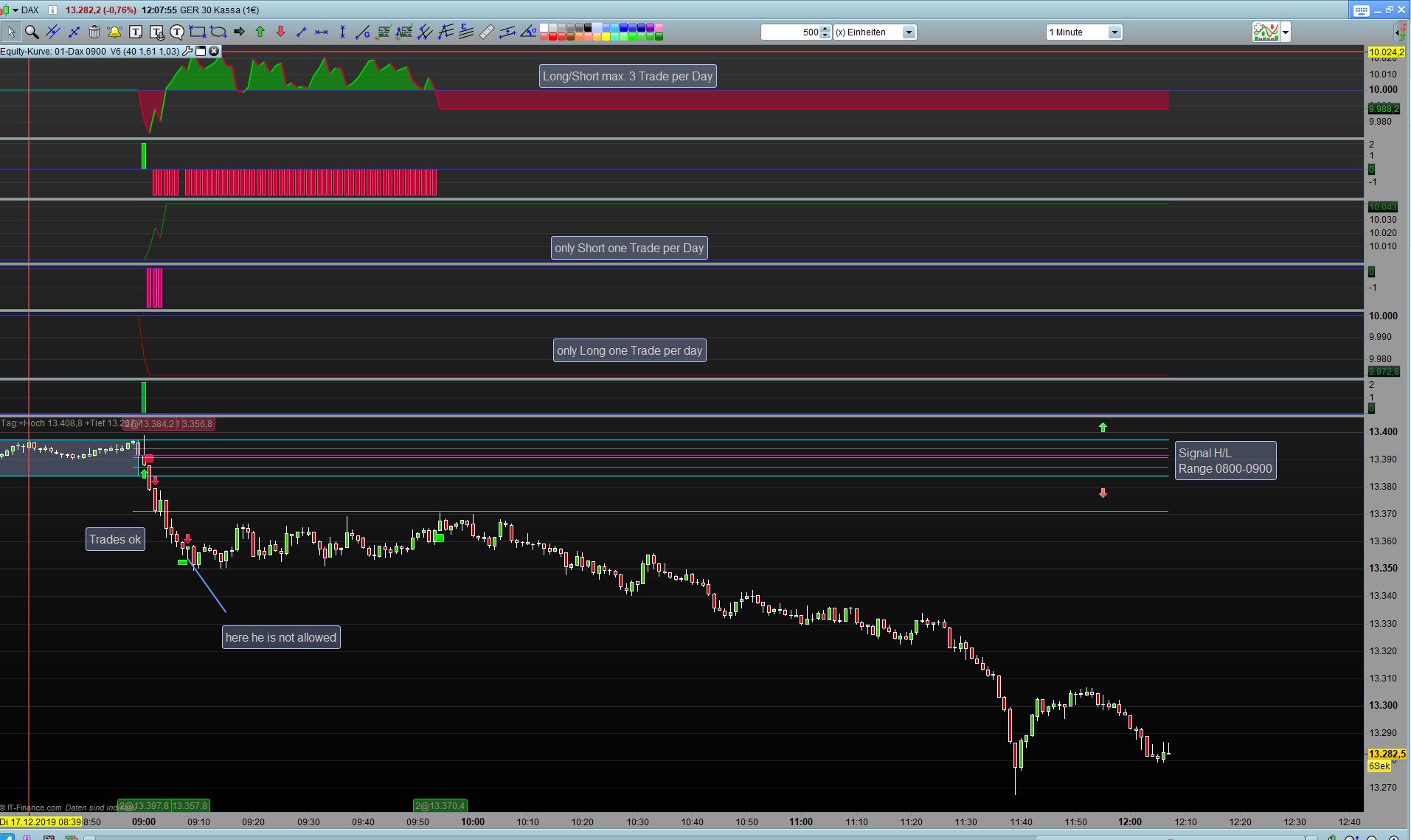The image size is (1411, 840).
Task: Pick the epsilon parallel lines tool
Action: pos(466,32)
